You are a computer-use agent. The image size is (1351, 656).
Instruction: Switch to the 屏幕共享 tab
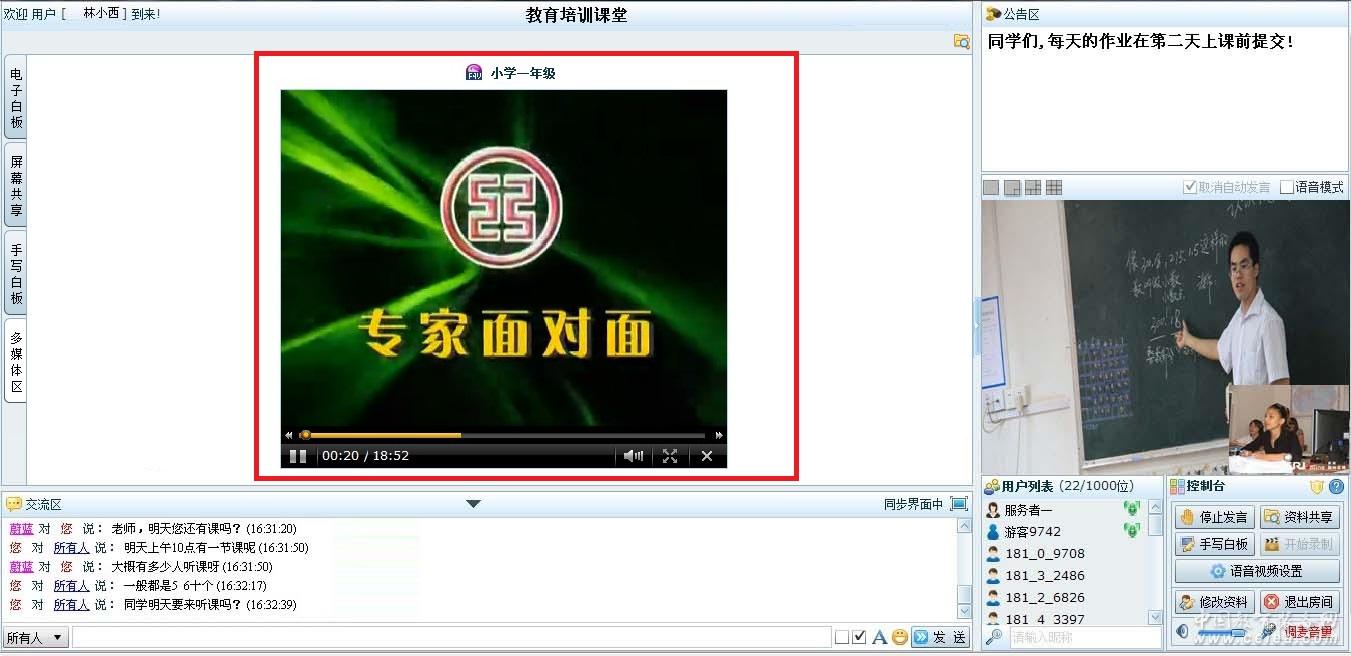click(x=16, y=186)
